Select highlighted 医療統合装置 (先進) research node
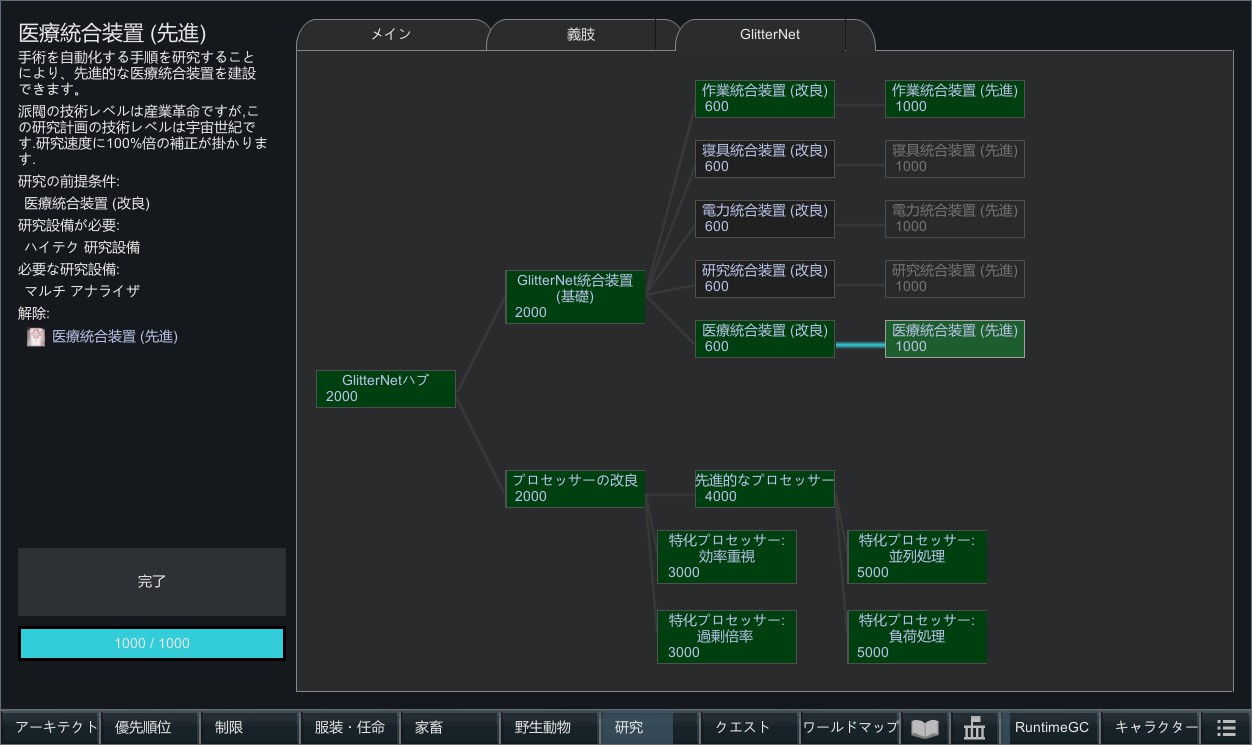Image resolution: width=1252 pixels, height=745 pixels. tap(955, 339)
